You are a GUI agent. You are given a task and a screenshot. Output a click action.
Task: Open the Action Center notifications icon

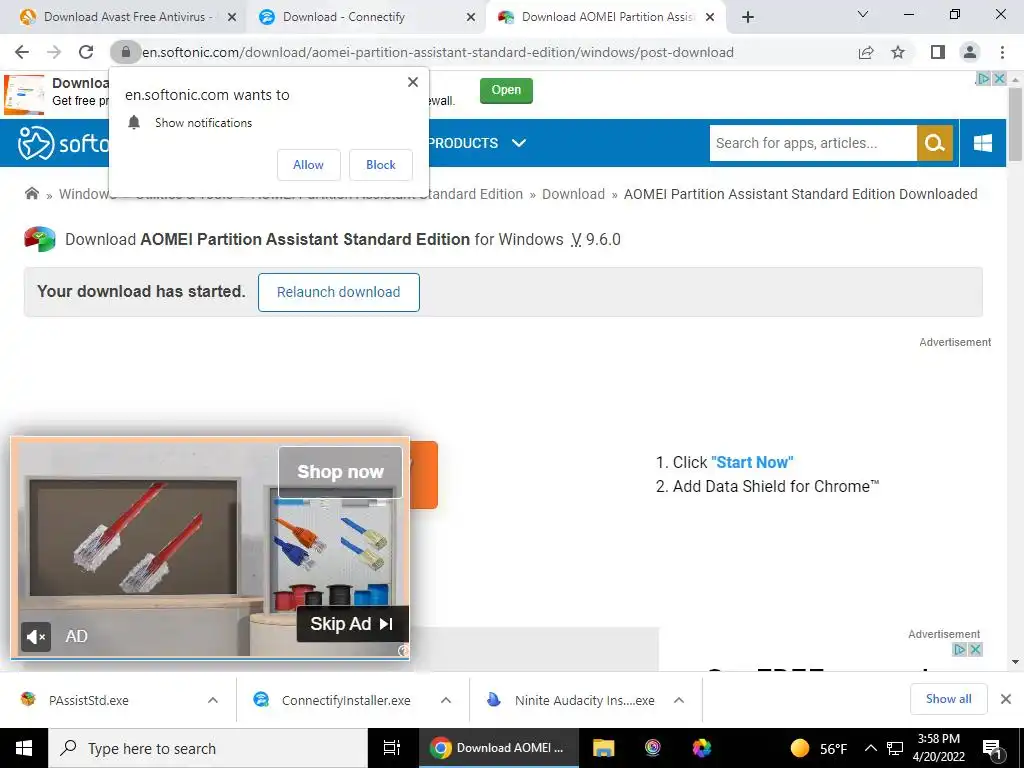tap(992, 748)
